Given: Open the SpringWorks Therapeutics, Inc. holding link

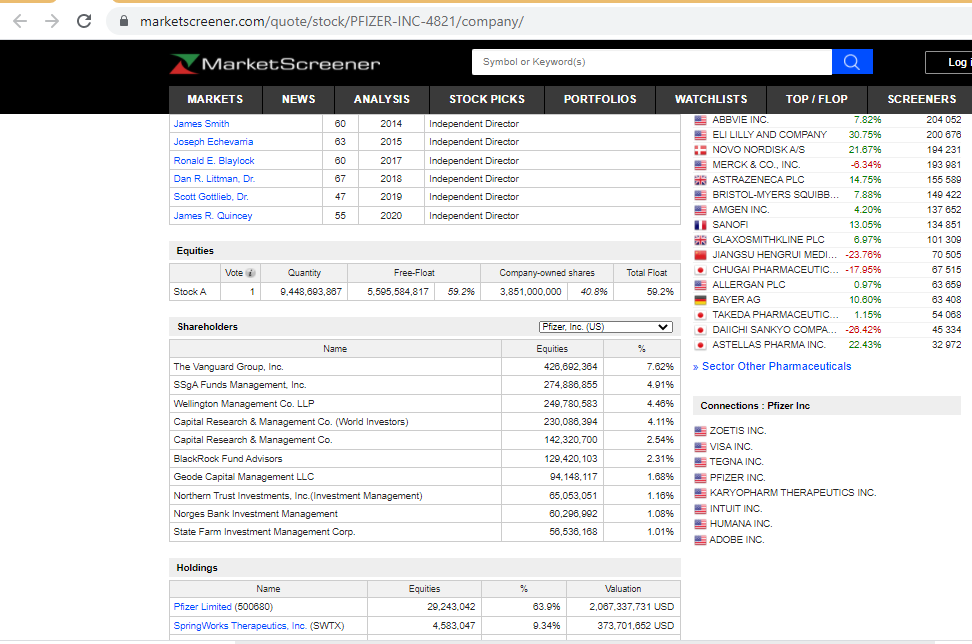Looking at the screenshot, I should (240, 626).
